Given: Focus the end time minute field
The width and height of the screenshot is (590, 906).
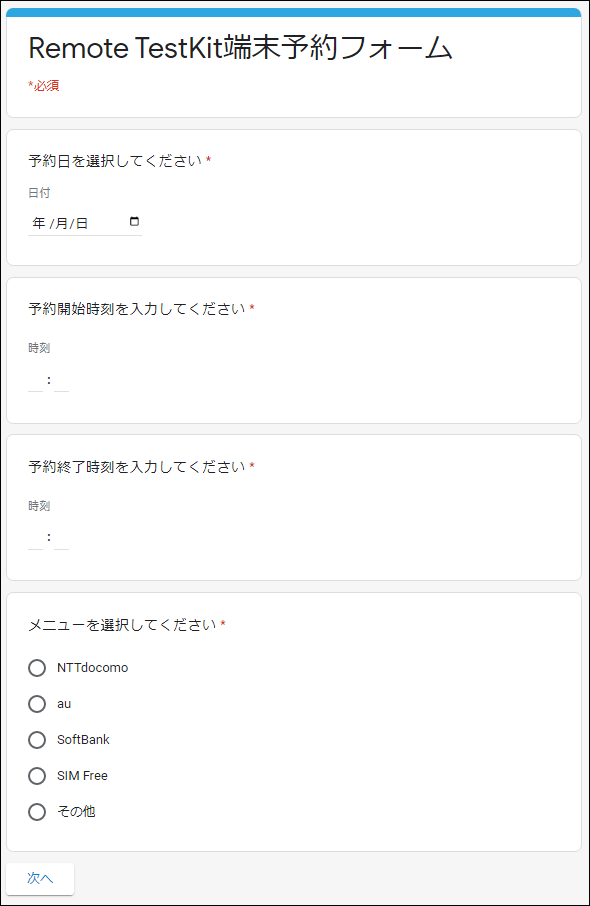Looking at the screenshot, I should point(61,539).
